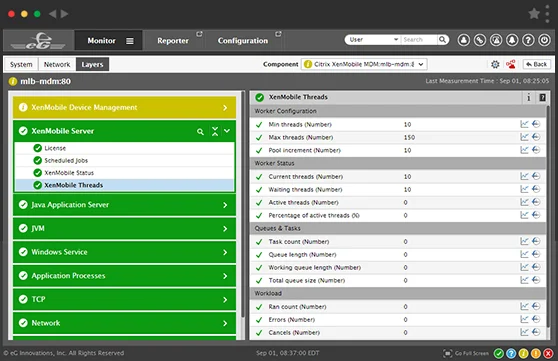Click the star bookmark icon in title bar
558x361 pixels.
pyautogui.click(x=534, y=14)
